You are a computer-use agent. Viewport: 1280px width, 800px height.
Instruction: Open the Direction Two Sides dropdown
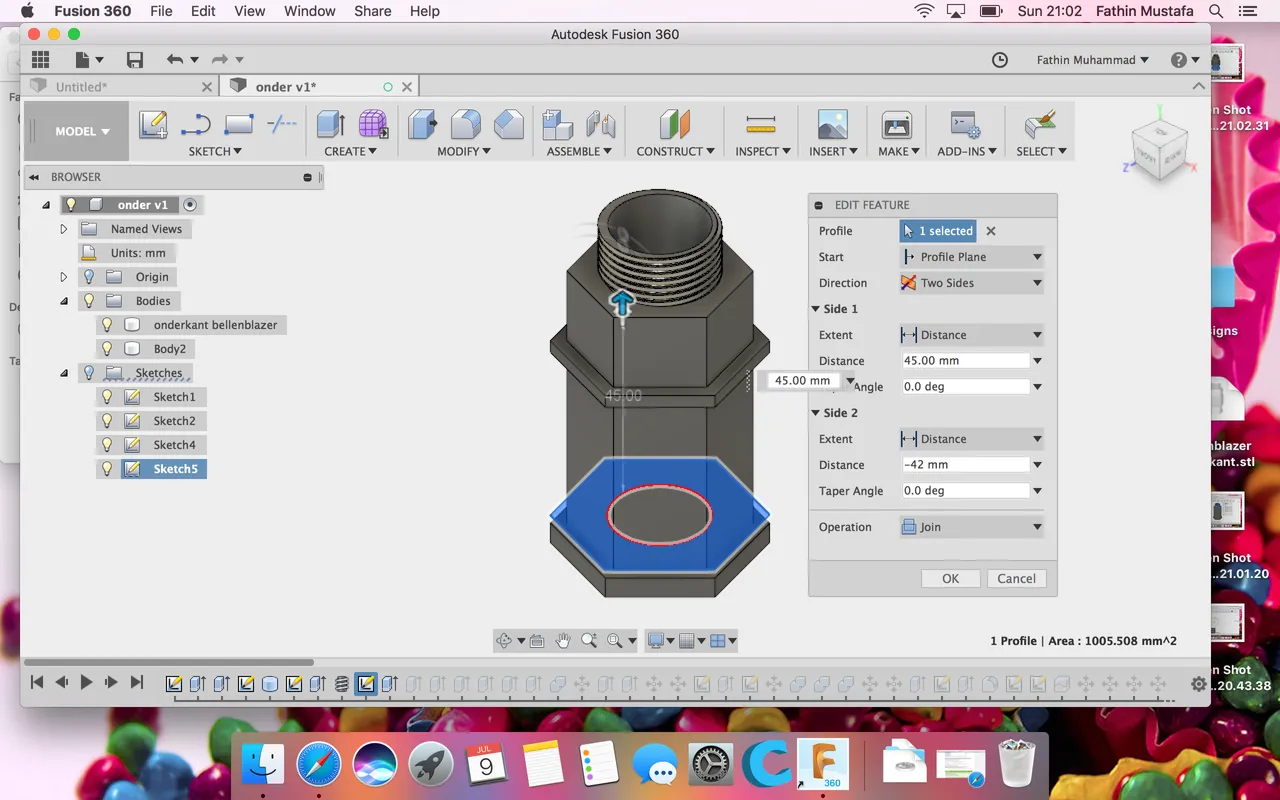(x=971, y=283)
